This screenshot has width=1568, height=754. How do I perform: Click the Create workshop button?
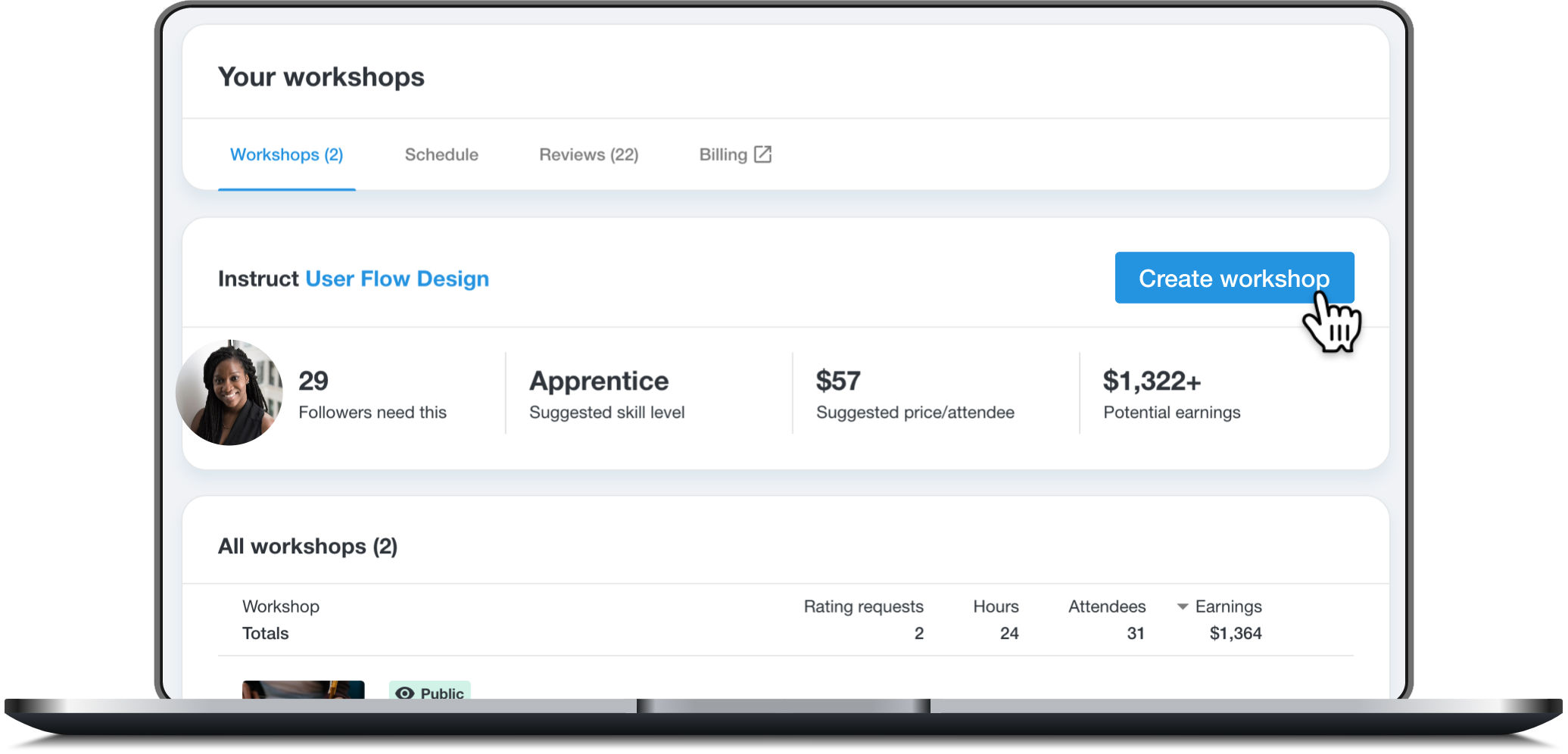[x=1234, y=278]
